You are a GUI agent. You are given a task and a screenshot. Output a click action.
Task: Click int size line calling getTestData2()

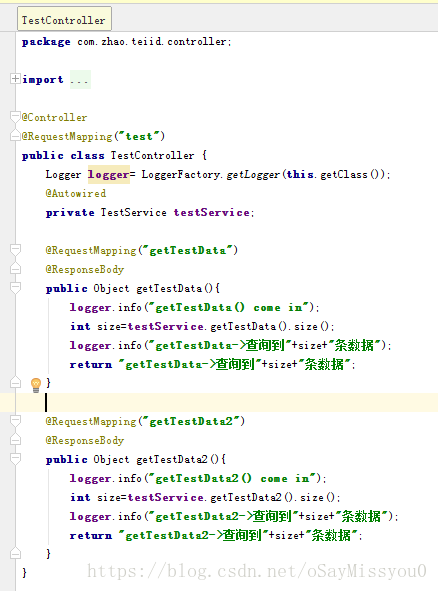(x=205, y=497)
